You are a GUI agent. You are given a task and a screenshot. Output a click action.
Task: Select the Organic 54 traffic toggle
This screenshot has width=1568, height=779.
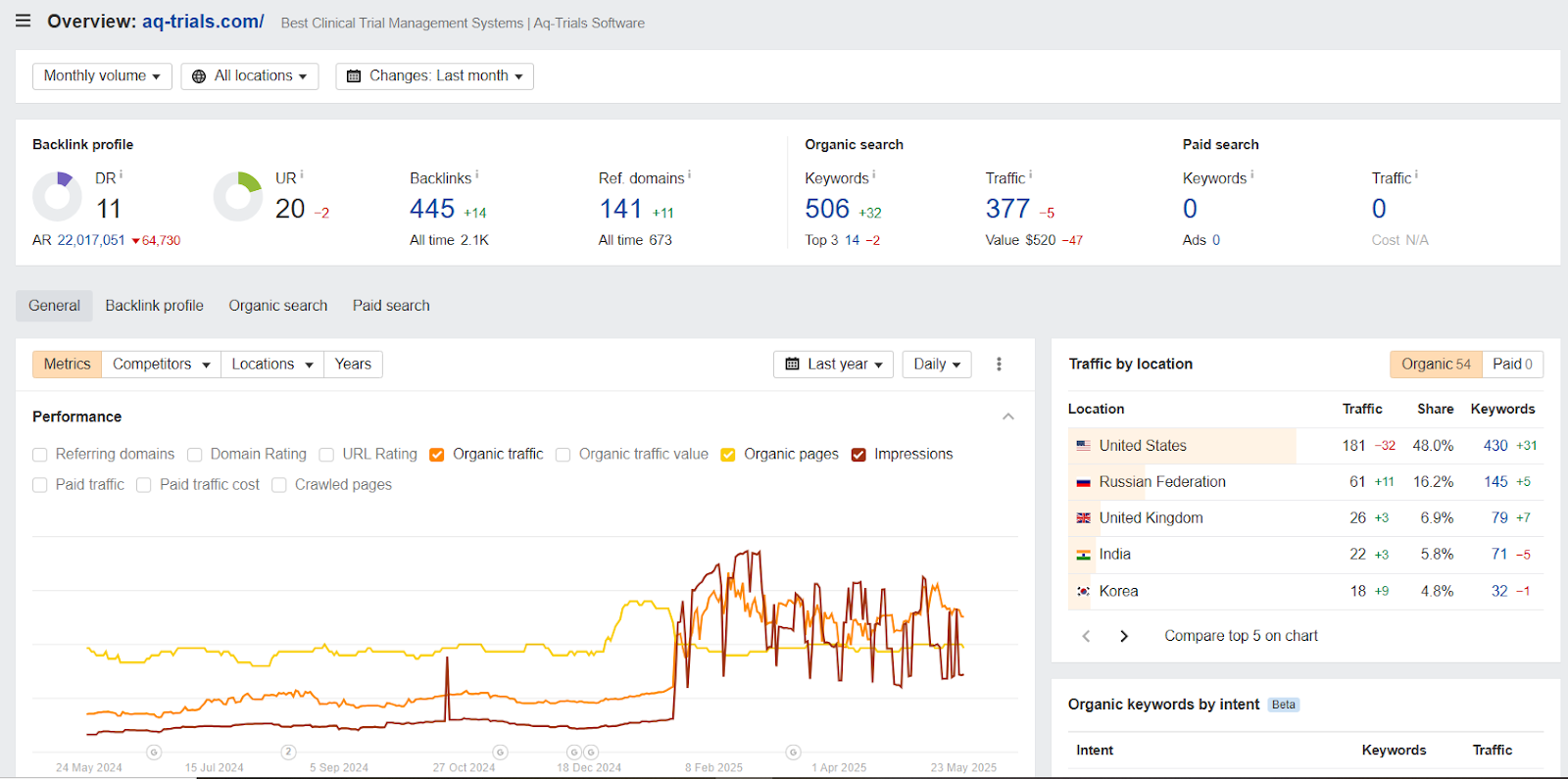(x=1436, y=365)
